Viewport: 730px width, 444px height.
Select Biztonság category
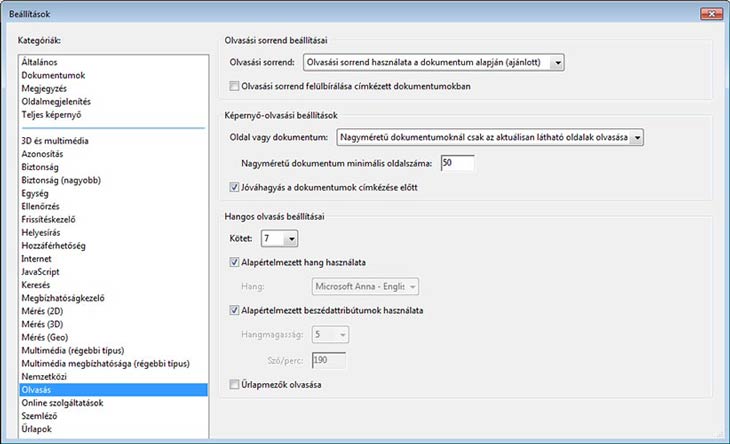(114, 167)
